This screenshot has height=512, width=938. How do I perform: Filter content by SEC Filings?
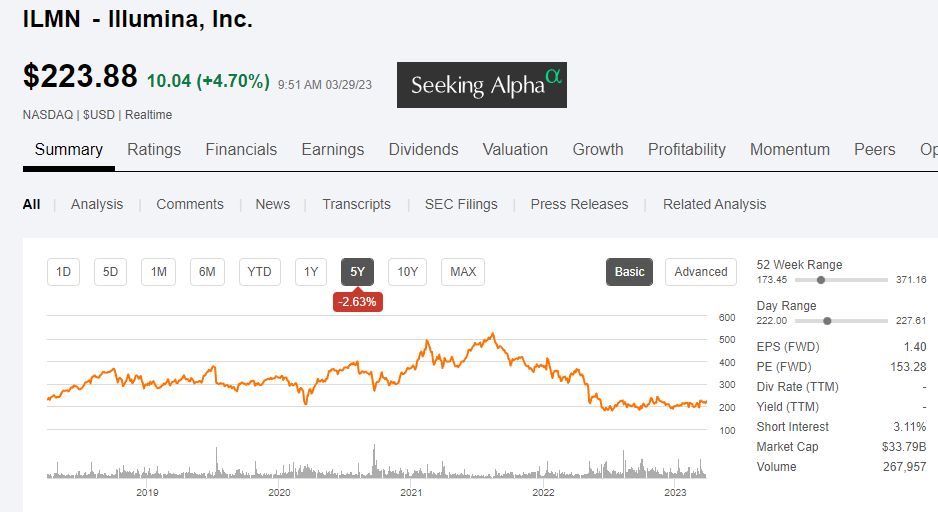(461, 204)
